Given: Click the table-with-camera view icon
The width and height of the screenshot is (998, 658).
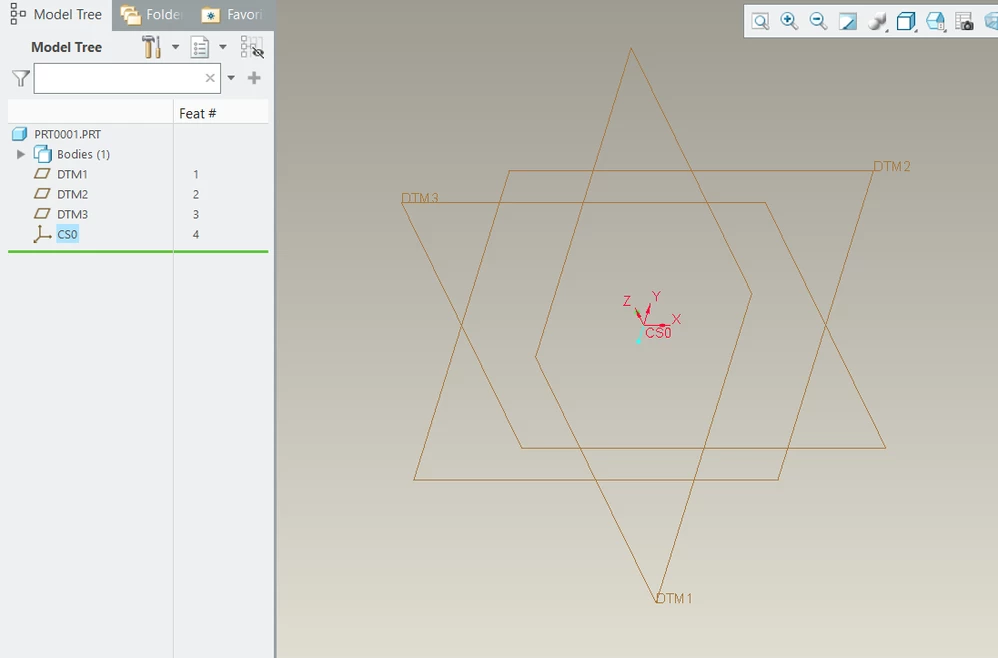Looking at the screenshot, I should [964, 22].
